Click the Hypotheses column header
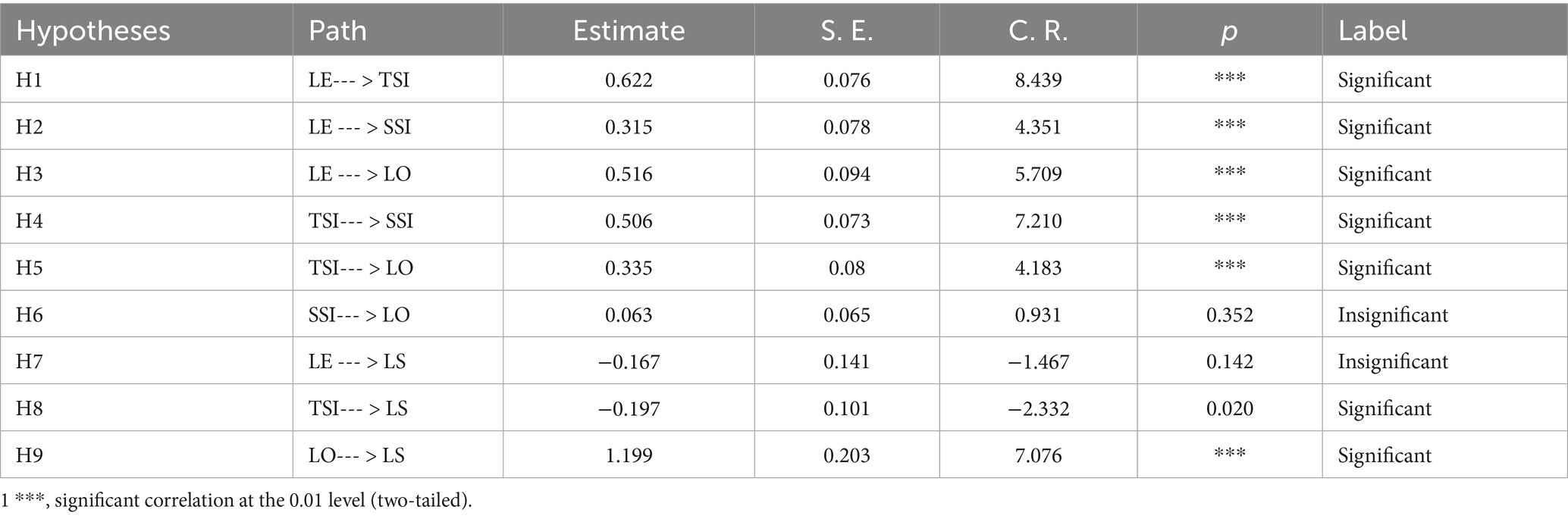 (x=93, y=31)
